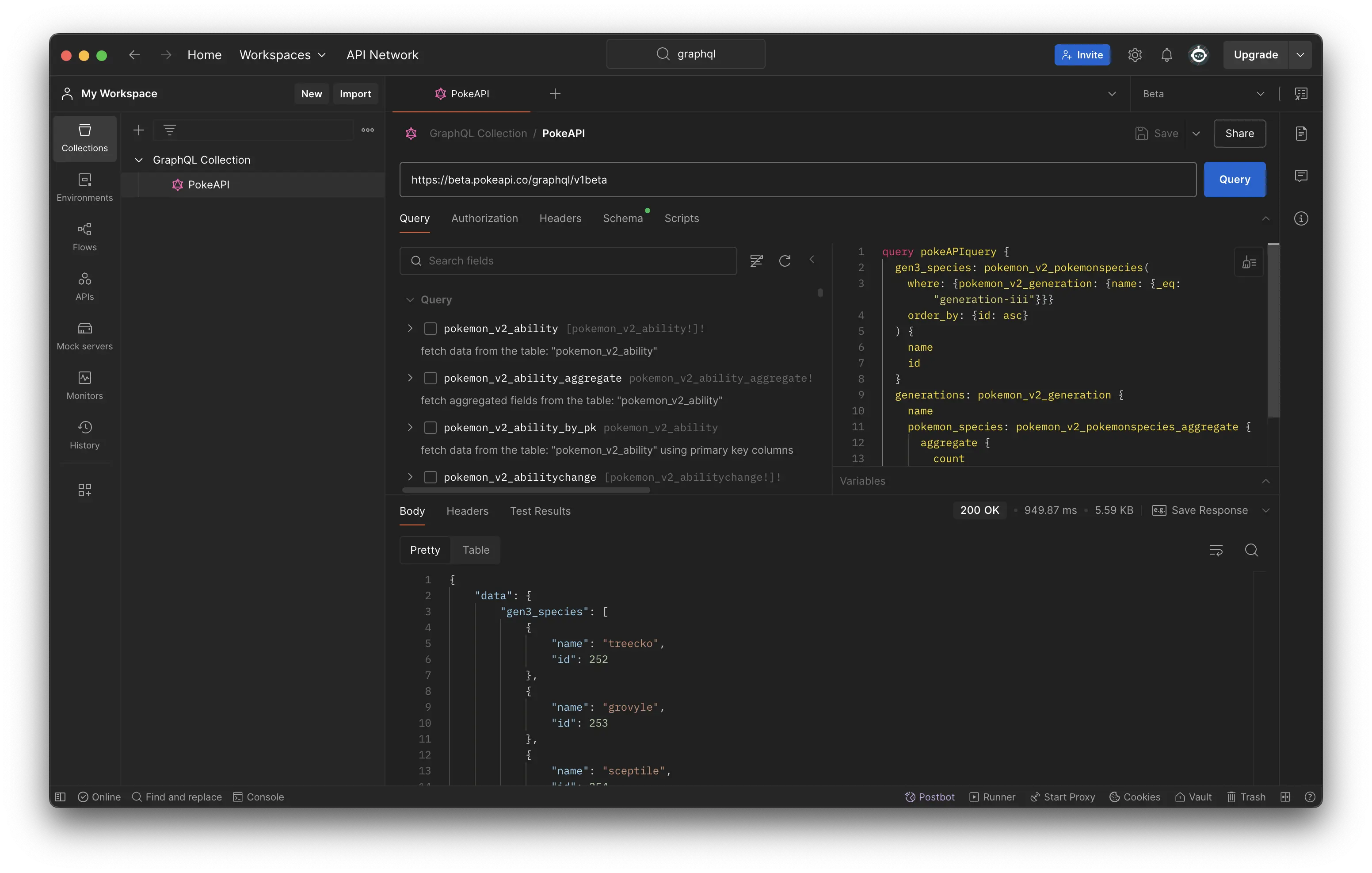Click the beautify query icon in editor
This screenshot has height=873, width=1372.
pyautogui.click(x=1249, y=262)
